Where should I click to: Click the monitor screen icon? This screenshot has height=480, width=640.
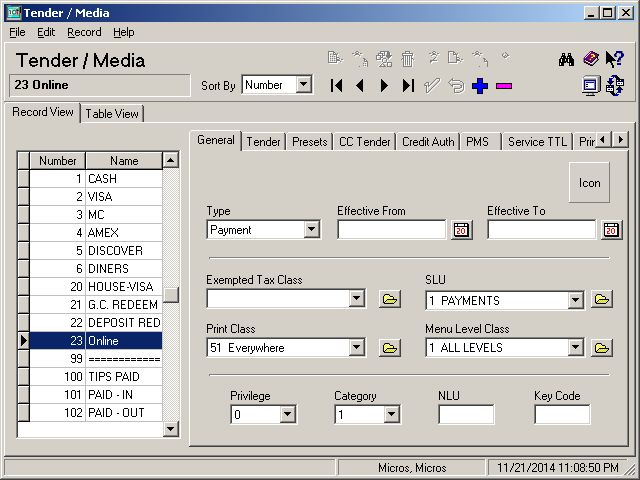click(x=591, y=86)
